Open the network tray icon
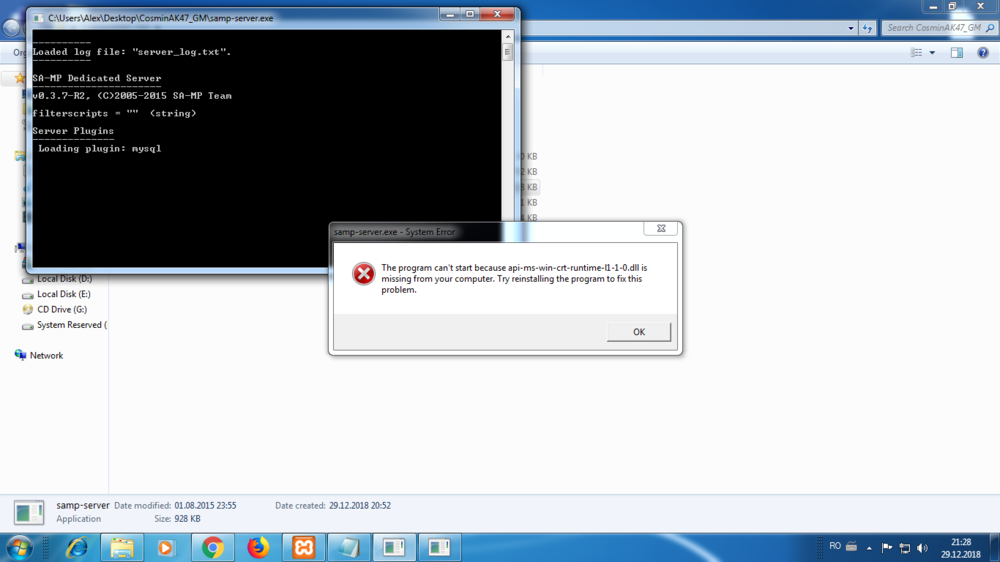 [x=904, y=547]
